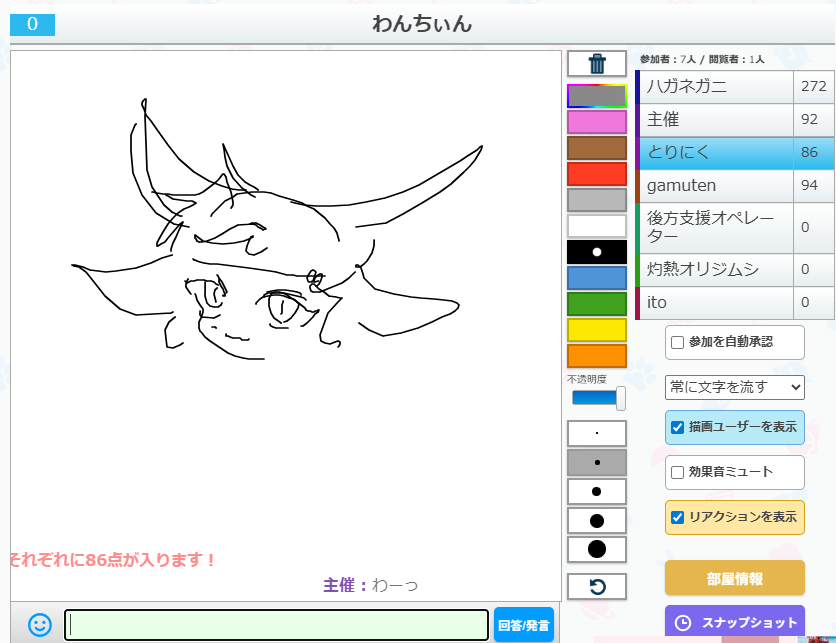Click the 回答/発言 submit button
This screenshot has height=643, width=836.
pyautogui.click(x=523, y=626)
